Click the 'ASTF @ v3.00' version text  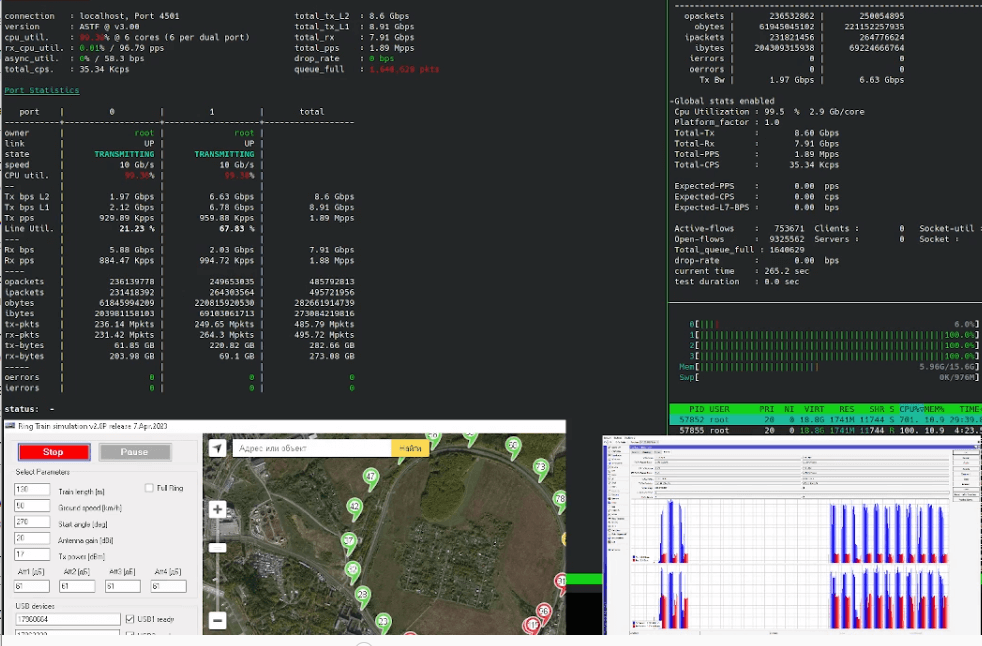coord(110,27)
